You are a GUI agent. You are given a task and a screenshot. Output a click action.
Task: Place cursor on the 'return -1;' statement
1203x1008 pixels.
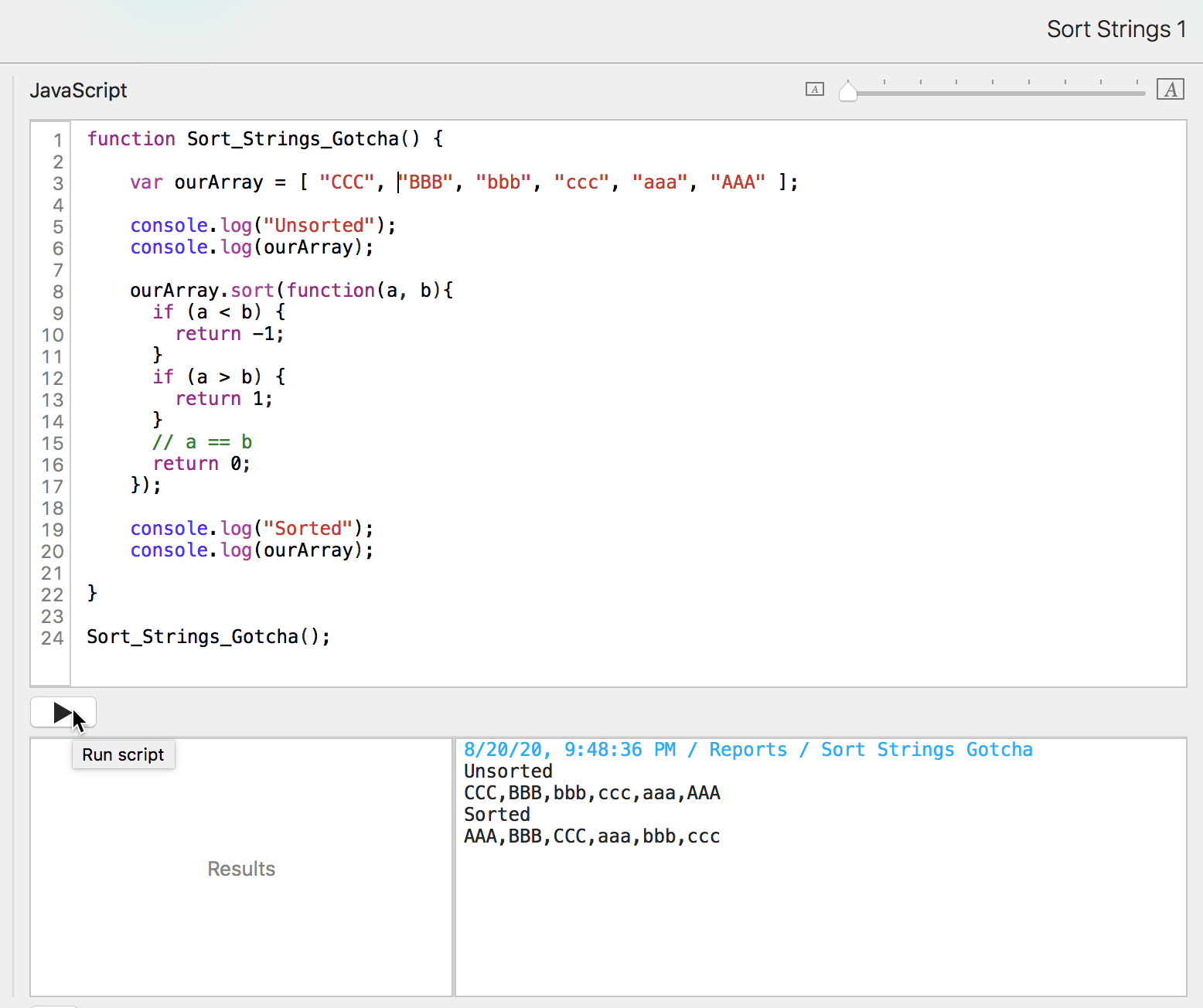tap(230, 334)
